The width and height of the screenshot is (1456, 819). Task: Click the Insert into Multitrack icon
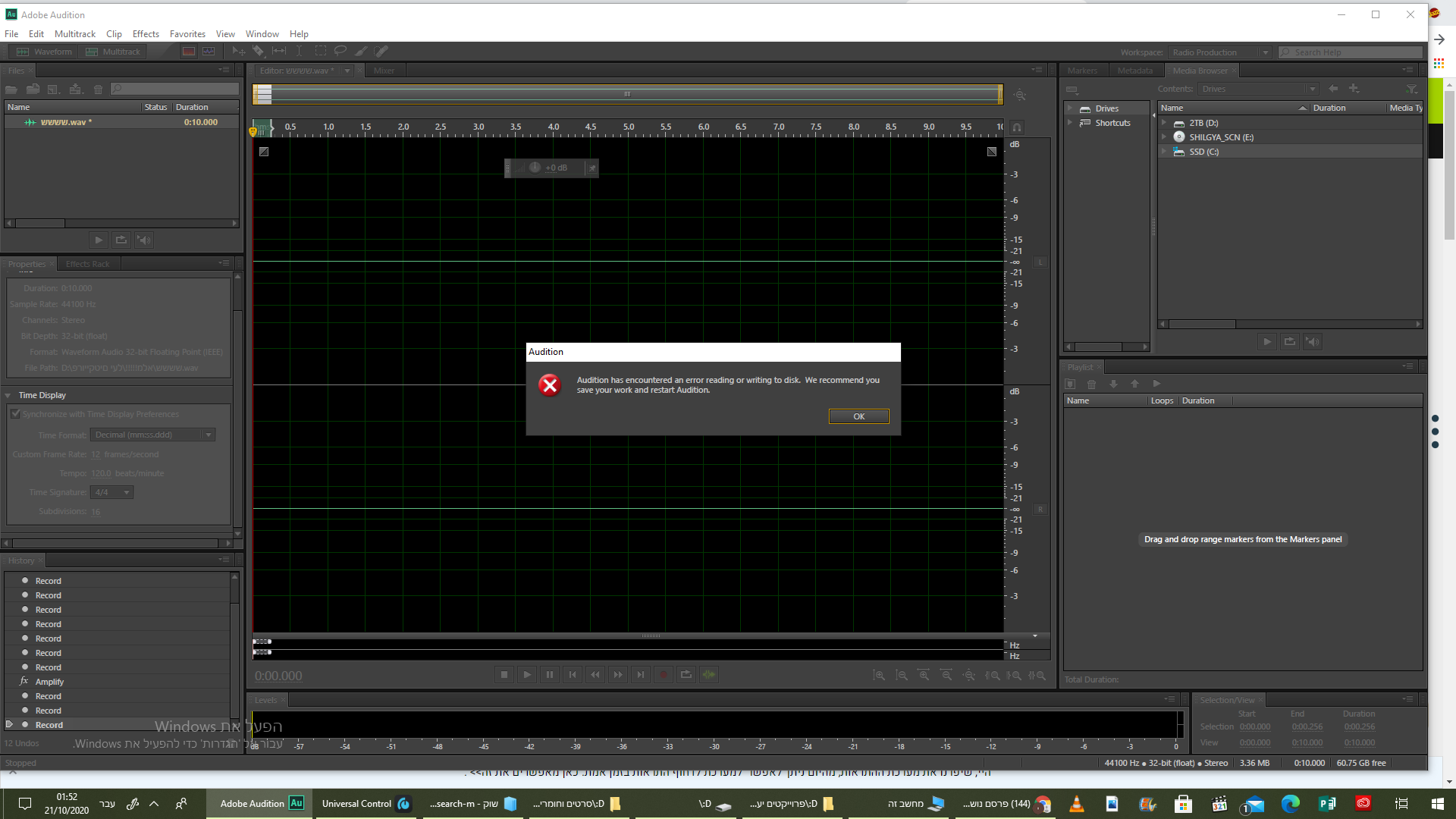coord(75,89)
